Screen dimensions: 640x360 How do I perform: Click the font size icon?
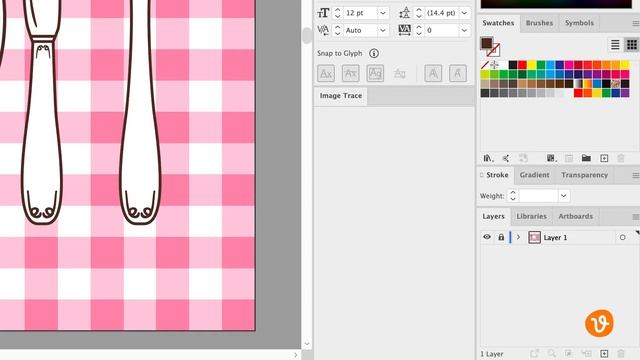(323, 13)
